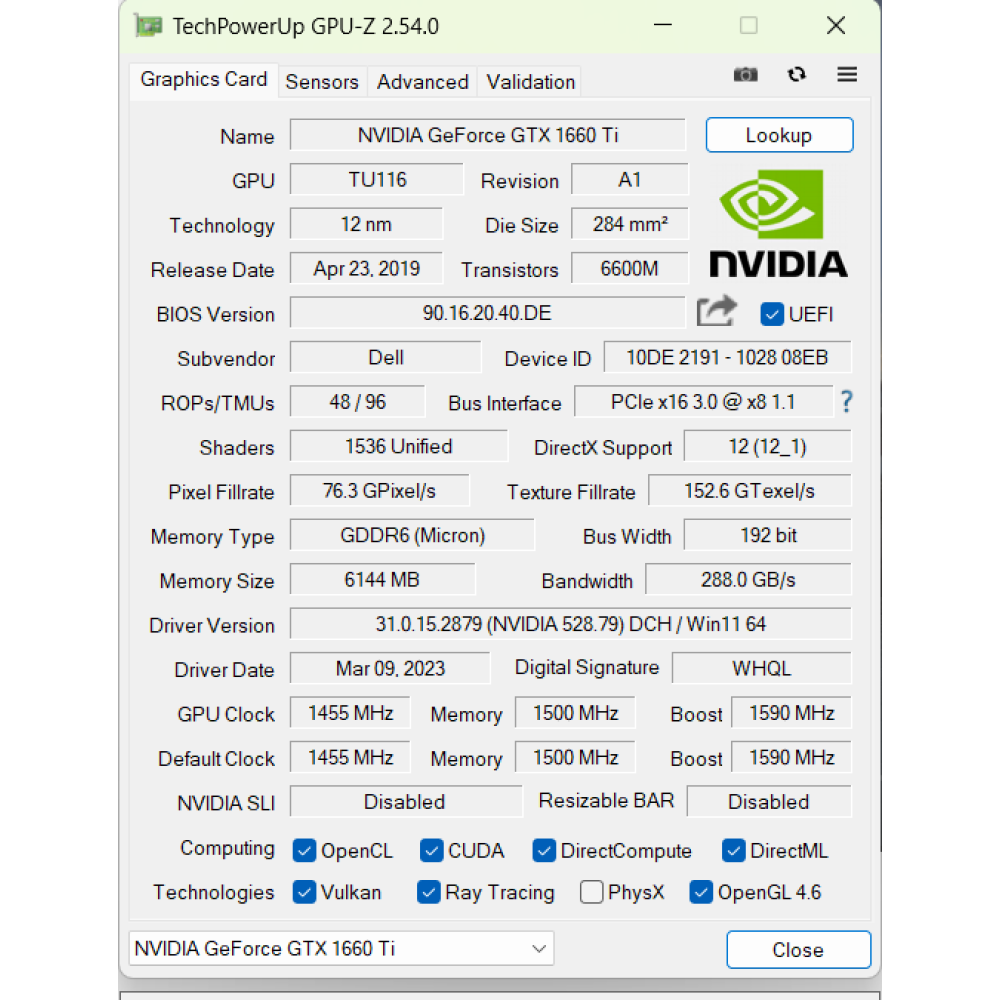This screenshot has height=1000, width=1000.
Task: Refresh GPU data using the refresh icon
Action: tap(796, 74)
